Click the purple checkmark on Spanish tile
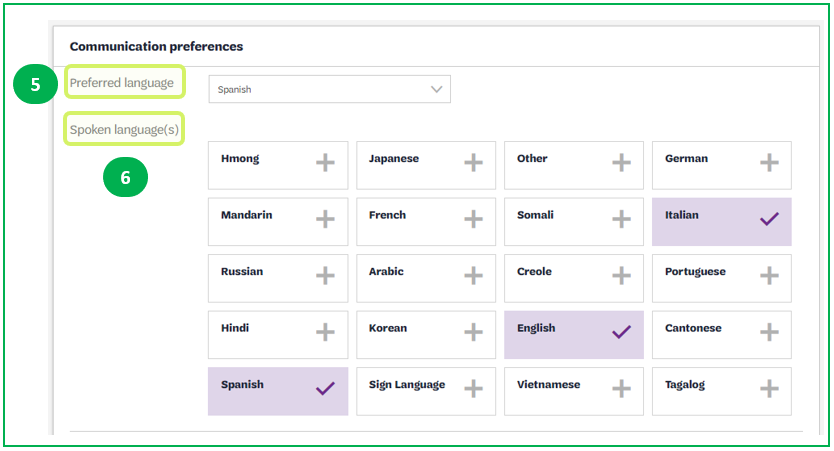 tap(325, 388)
